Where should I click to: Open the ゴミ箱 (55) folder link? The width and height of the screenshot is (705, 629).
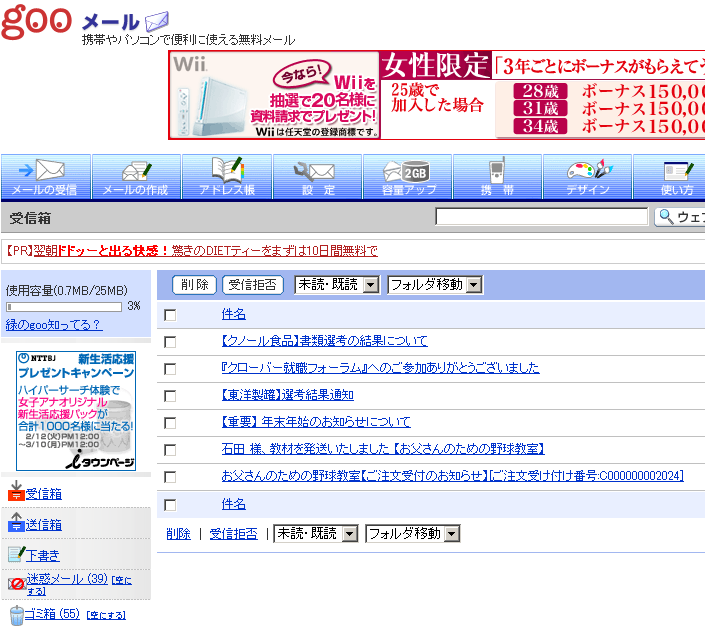pos(52,613)
